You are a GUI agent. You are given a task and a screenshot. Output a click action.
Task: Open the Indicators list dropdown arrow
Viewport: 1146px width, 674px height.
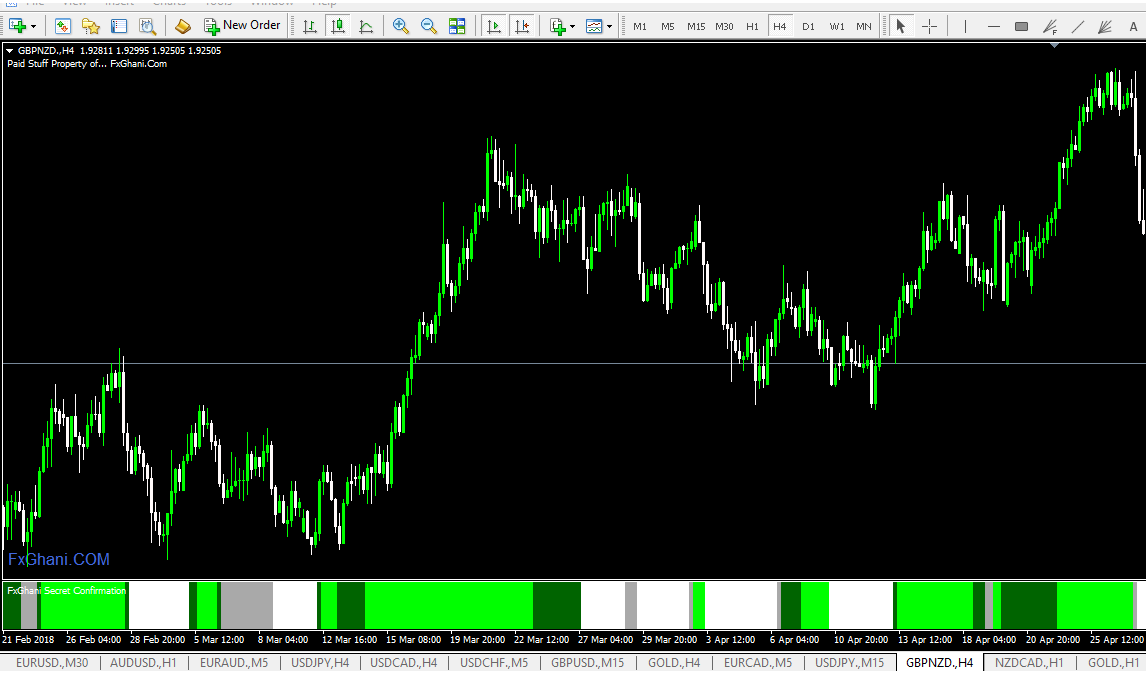tap(572, 26)
